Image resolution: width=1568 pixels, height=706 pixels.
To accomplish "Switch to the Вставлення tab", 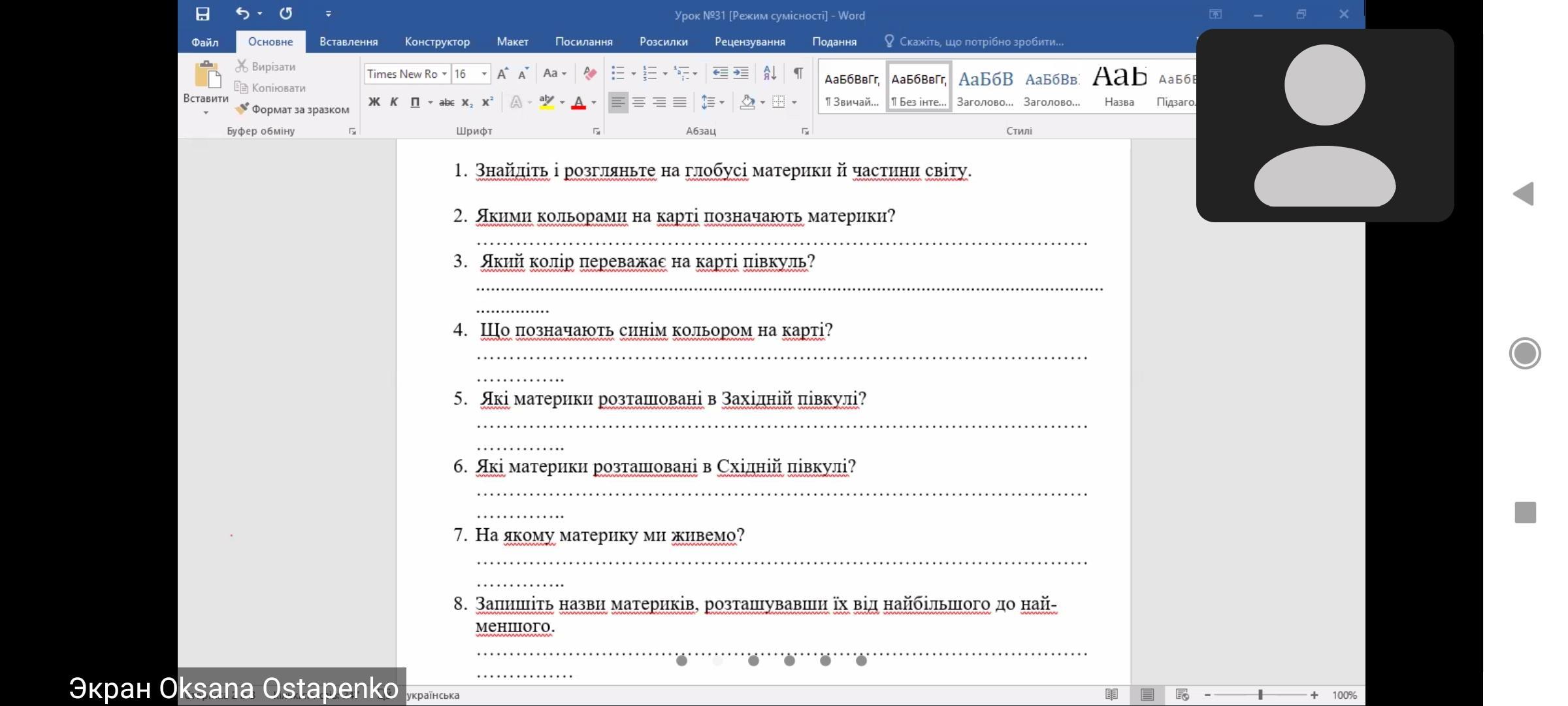I will pyautogui.click(x=348, y=42).
